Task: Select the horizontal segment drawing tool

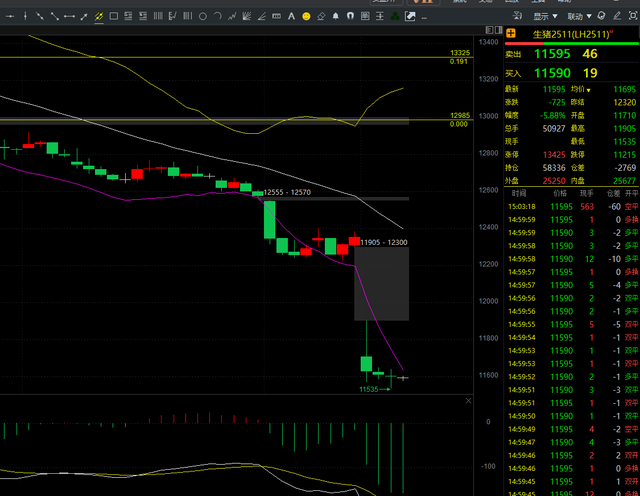Action: [69, 16]
